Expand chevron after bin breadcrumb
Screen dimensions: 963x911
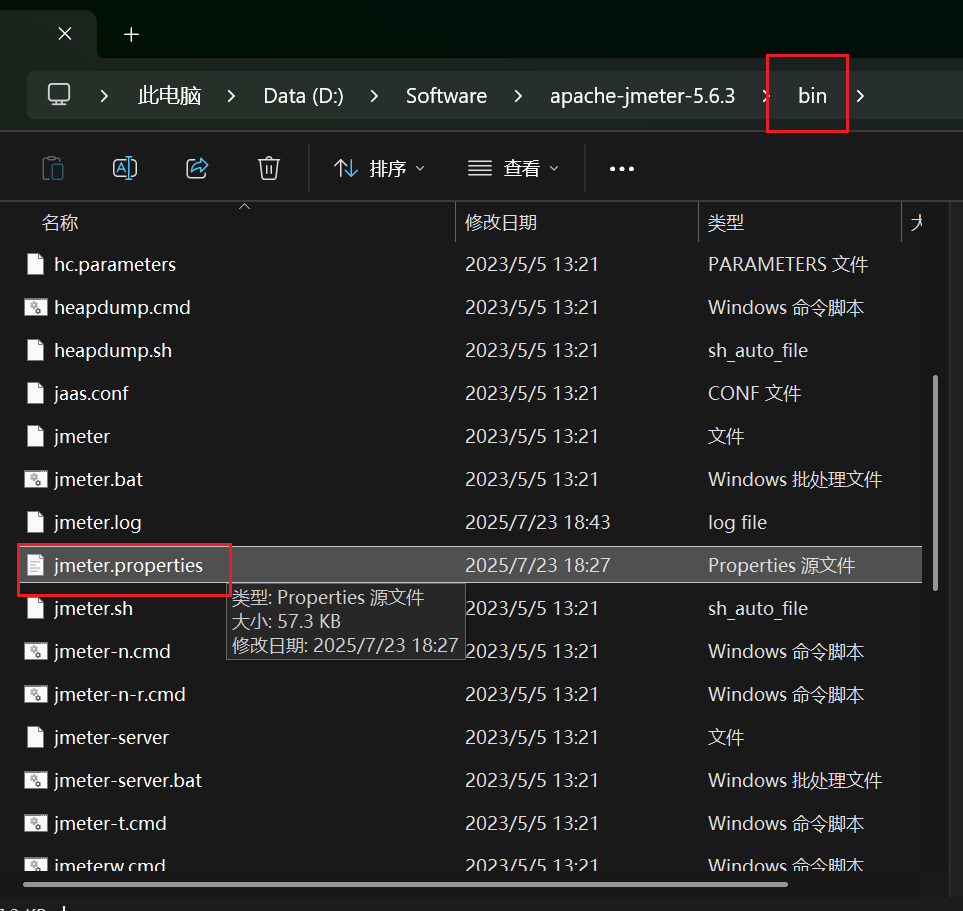pyautogui.click(x=860, y=96)
